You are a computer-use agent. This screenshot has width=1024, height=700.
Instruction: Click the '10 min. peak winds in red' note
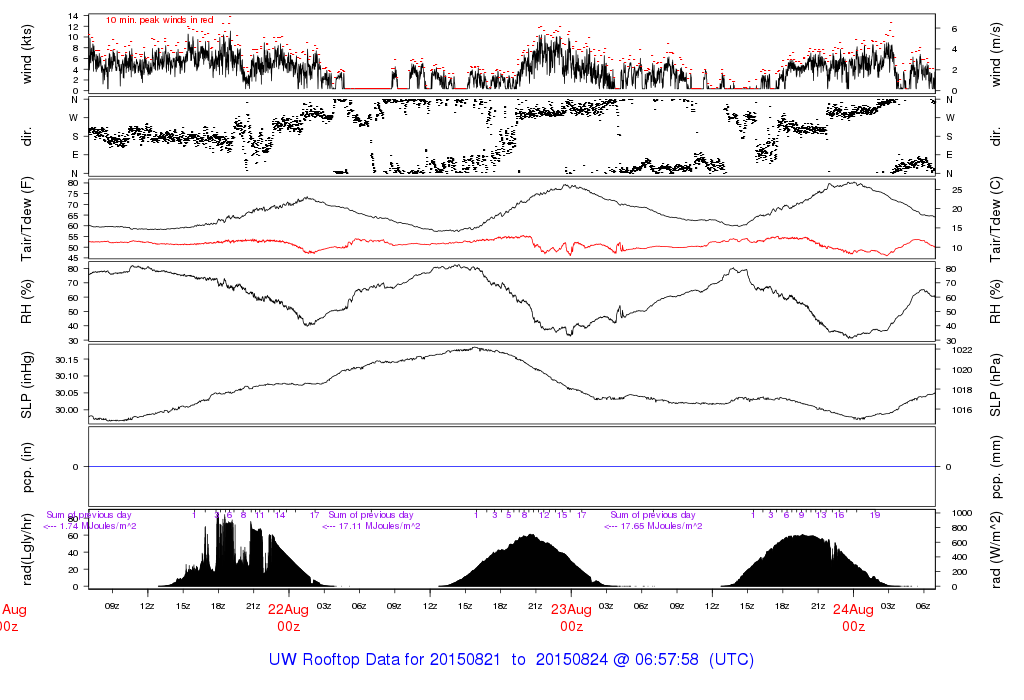[x=159, y=20]
